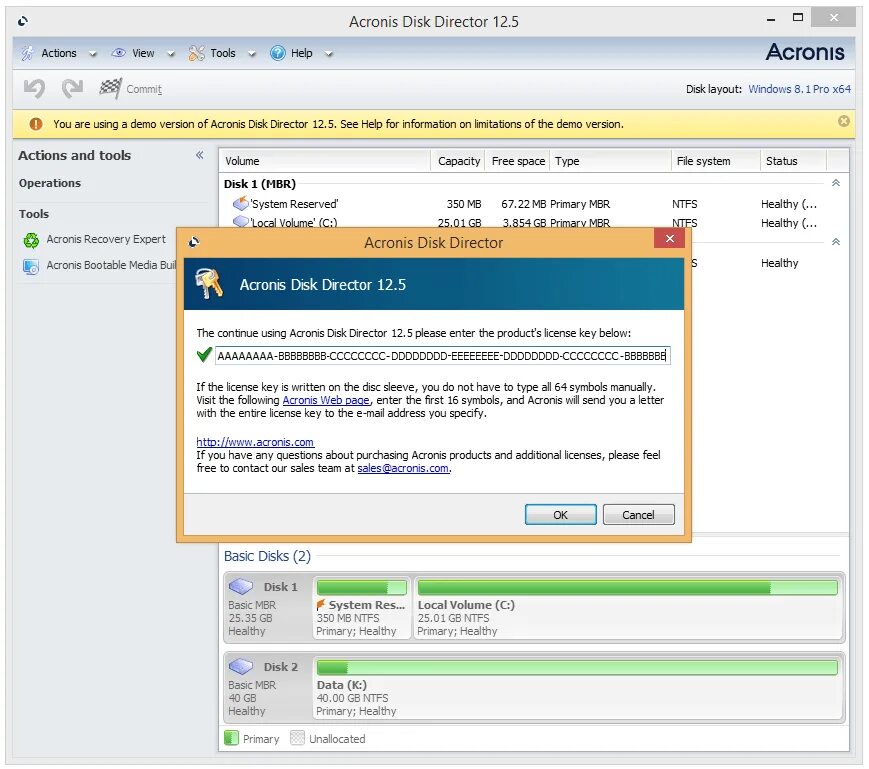The height and width of the screenshot is (769, 869).
Task: Click the Redo arrow icon
Action: click(x=72, y=88)
